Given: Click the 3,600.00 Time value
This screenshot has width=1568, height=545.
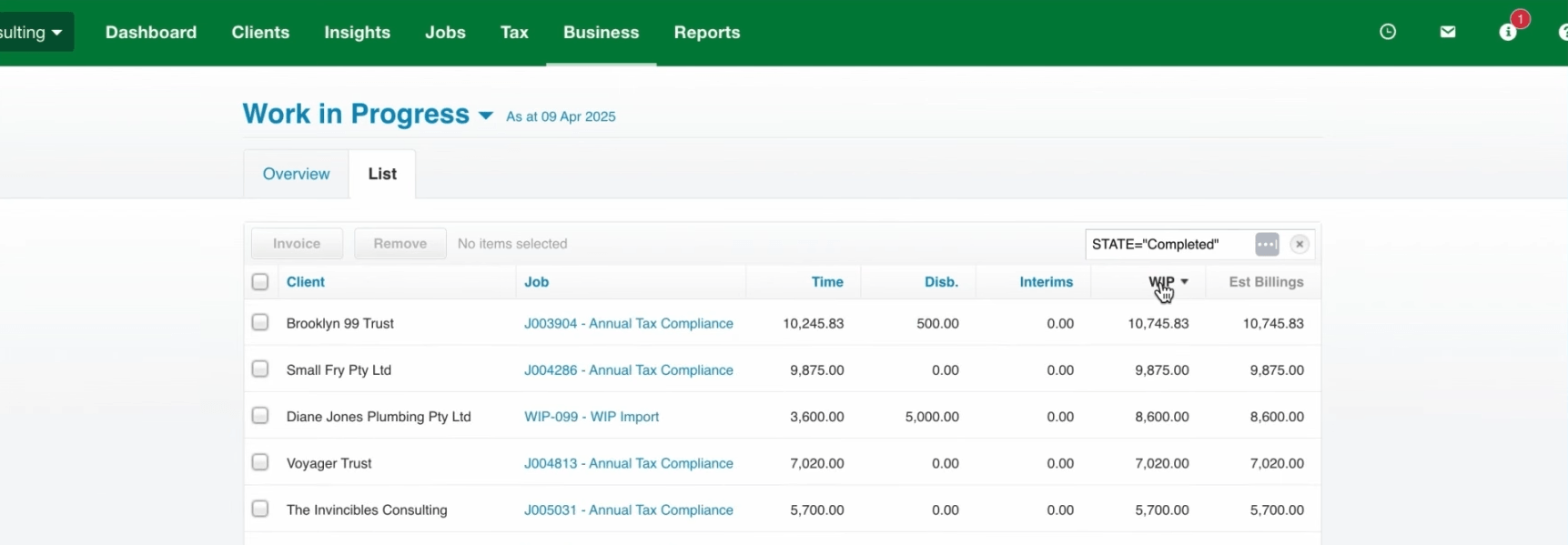Looking at the screenshot, I should 817,417.
